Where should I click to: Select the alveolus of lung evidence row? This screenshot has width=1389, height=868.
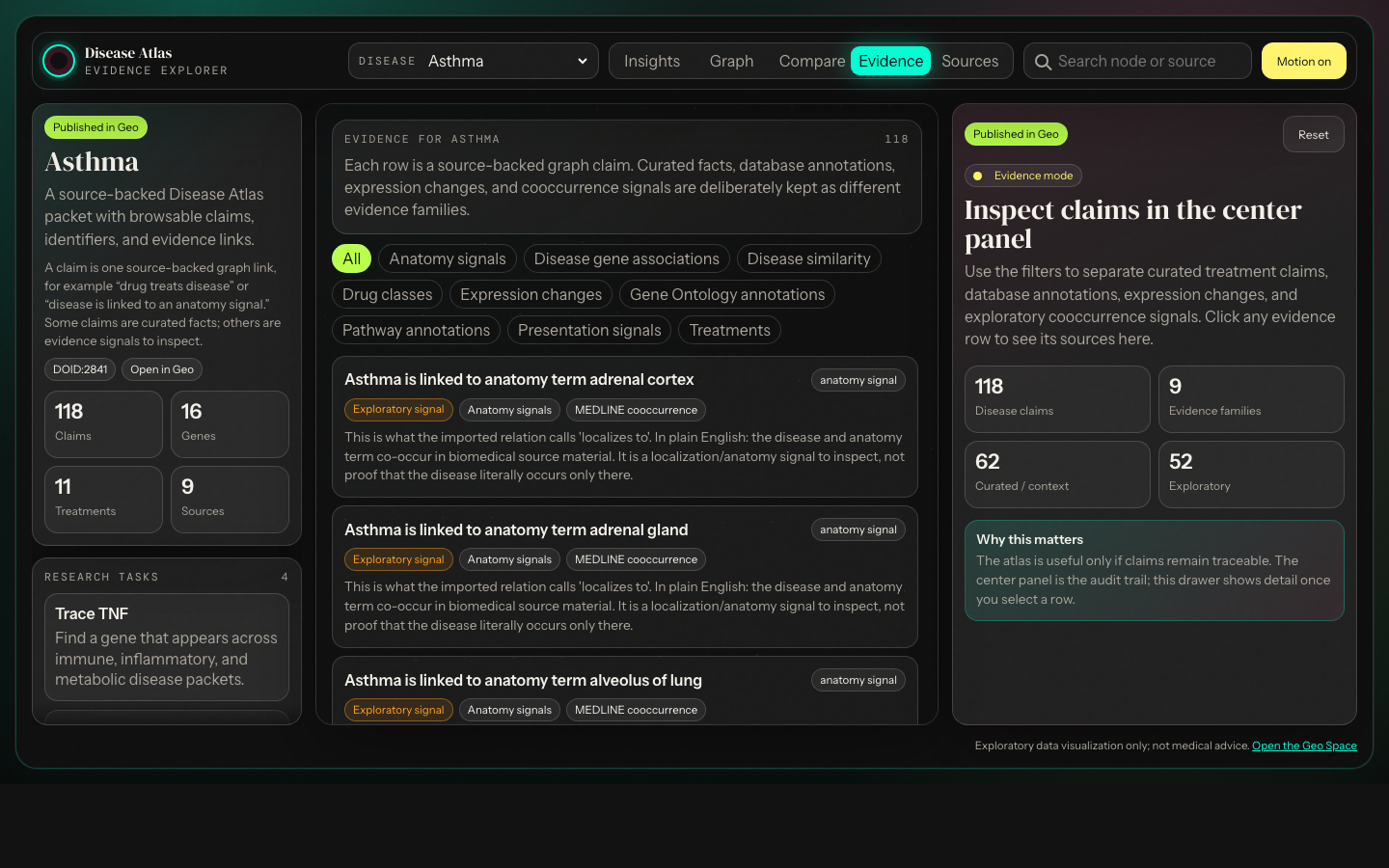625,691
